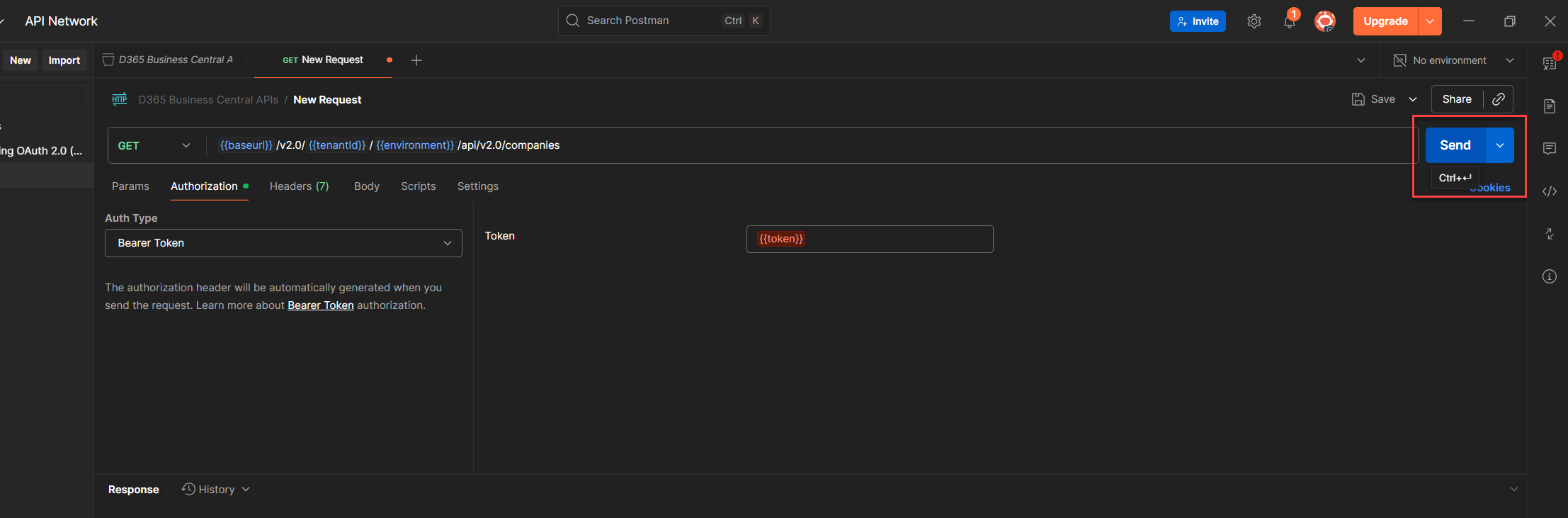1568x518 pixels.
Task: Click the request URL field
Action: pos(813,145)
